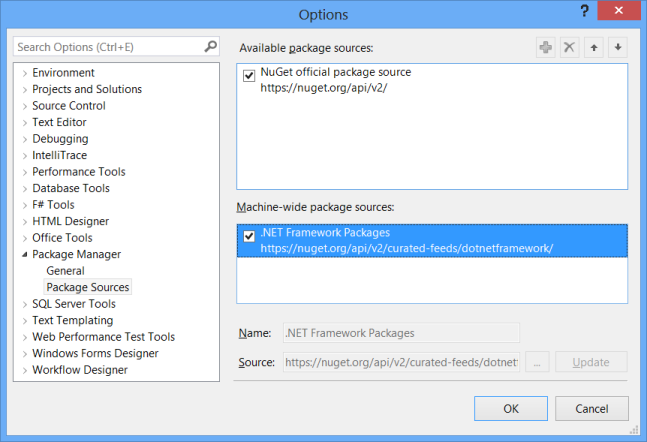The image size is (647, 442).
Task: Click the help question mark icon
Action: point(584,12)
